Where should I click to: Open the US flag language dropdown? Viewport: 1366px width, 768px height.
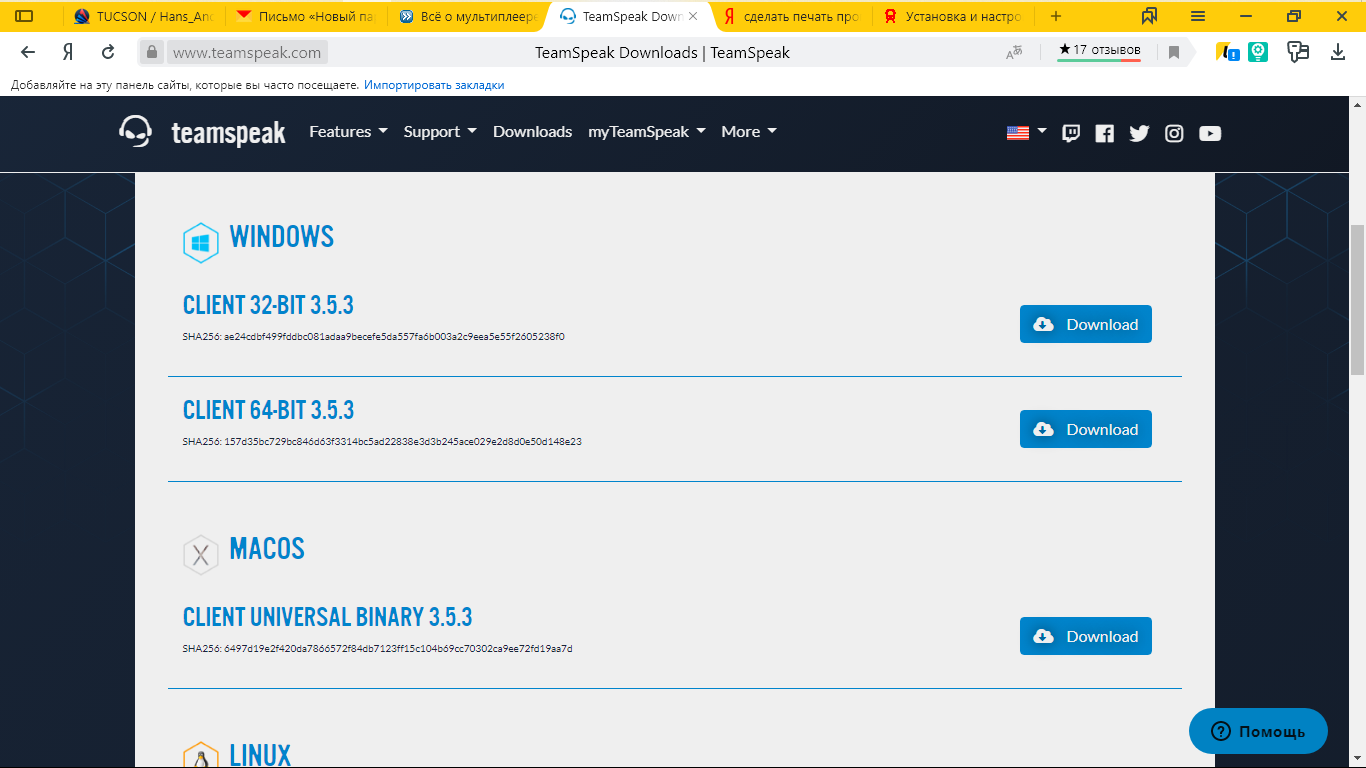[x=1026, y=132]
